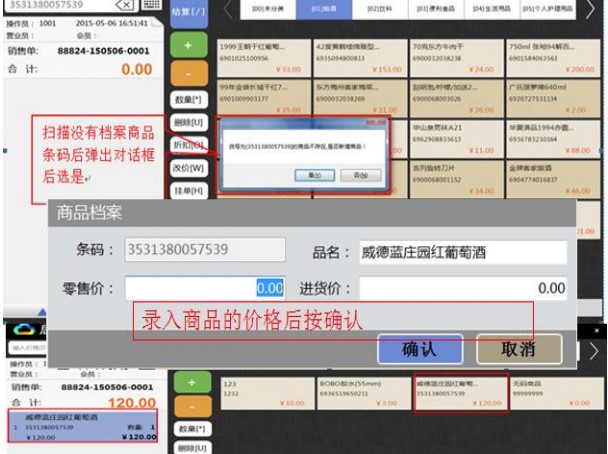Cancel the product record with 取消
The image size is (608, 454).
tap(519, 349)
